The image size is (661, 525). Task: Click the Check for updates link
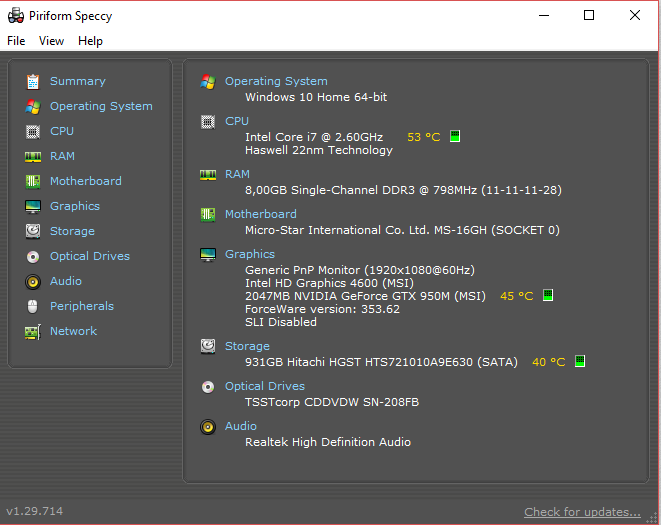coord(582,512)
